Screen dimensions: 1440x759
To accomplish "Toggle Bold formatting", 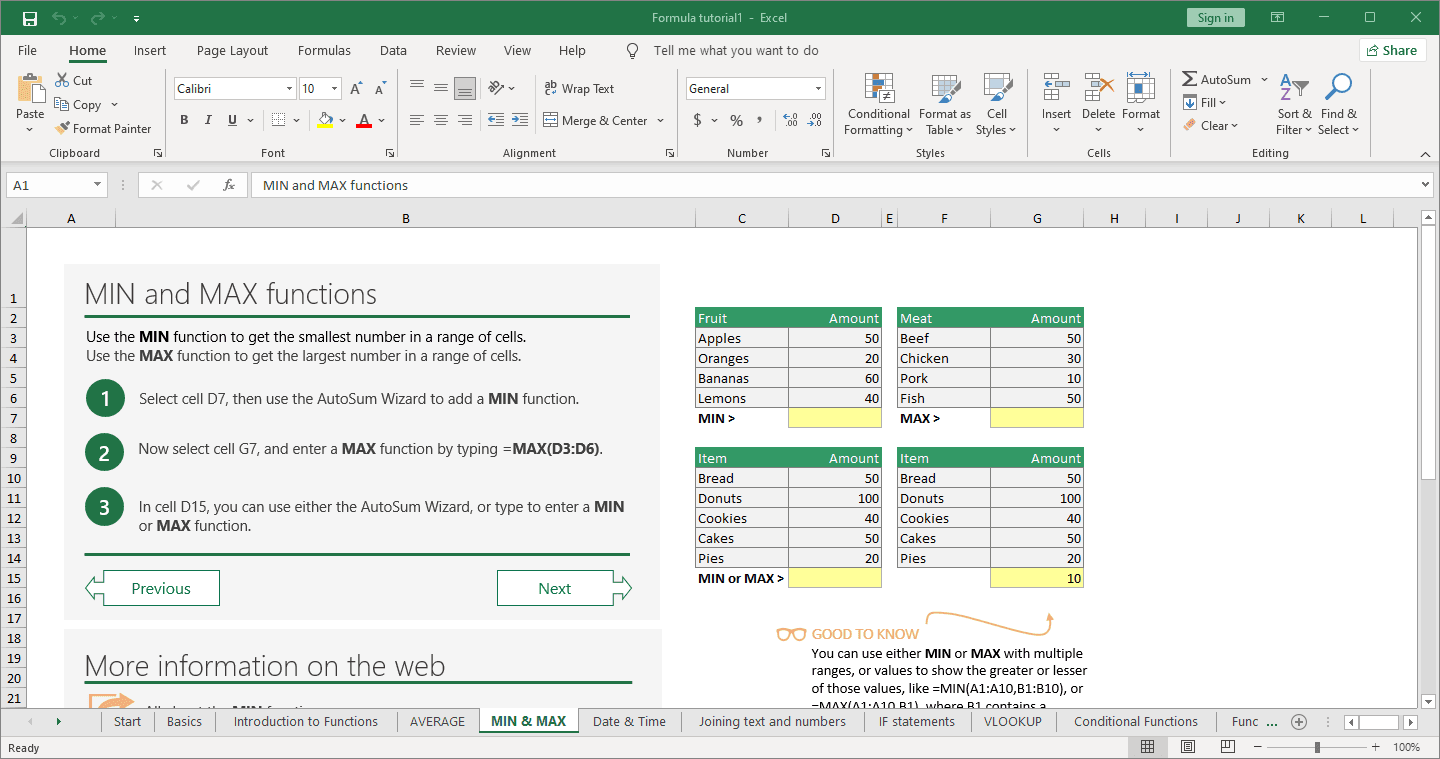I will coord(184,120).
